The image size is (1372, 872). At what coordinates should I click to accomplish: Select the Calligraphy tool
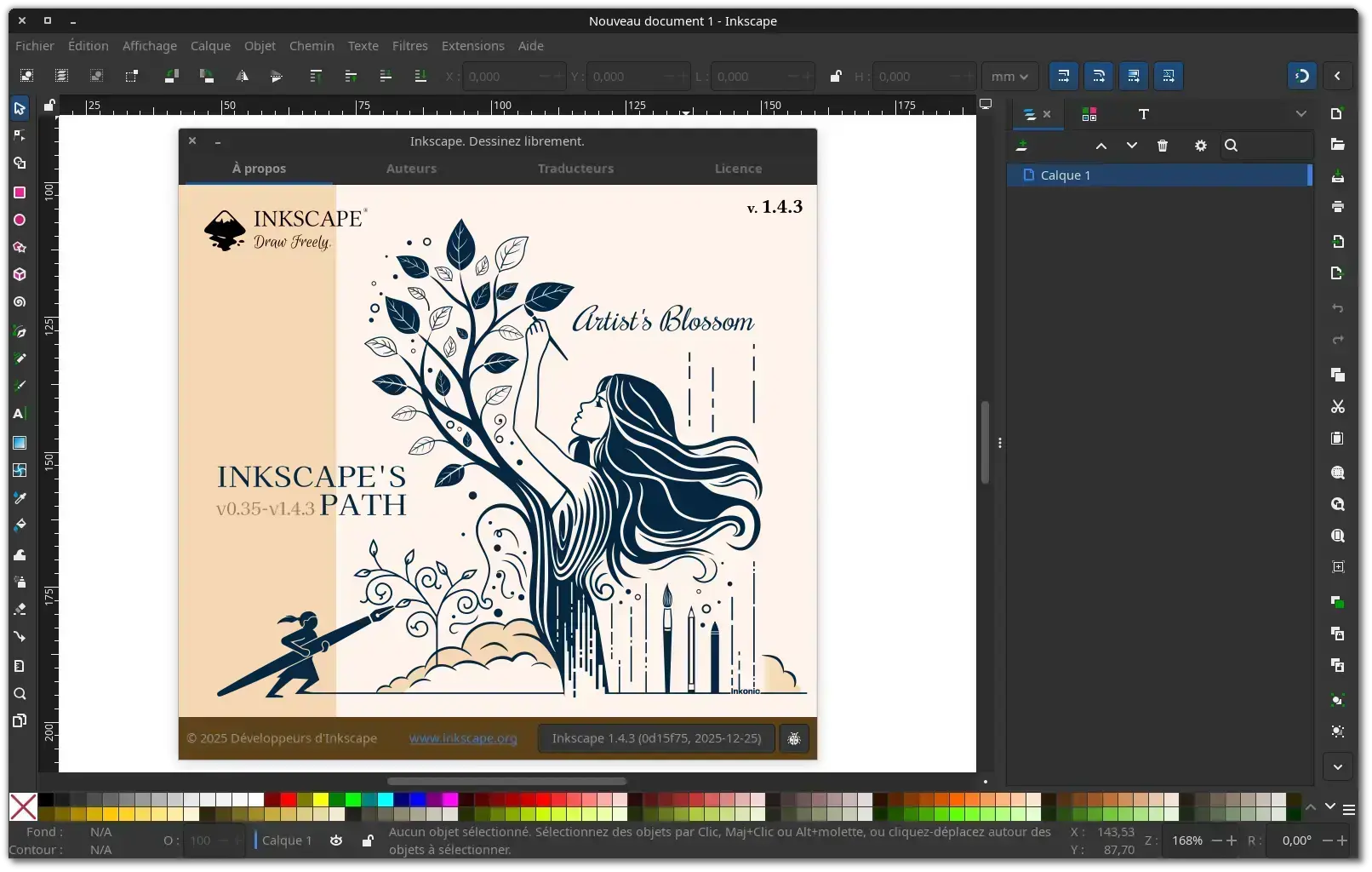coord(20,386)
